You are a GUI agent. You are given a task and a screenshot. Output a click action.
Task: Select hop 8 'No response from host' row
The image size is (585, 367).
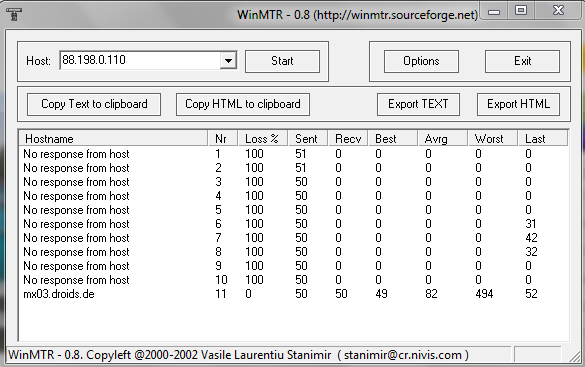click(x=294, y=252)
